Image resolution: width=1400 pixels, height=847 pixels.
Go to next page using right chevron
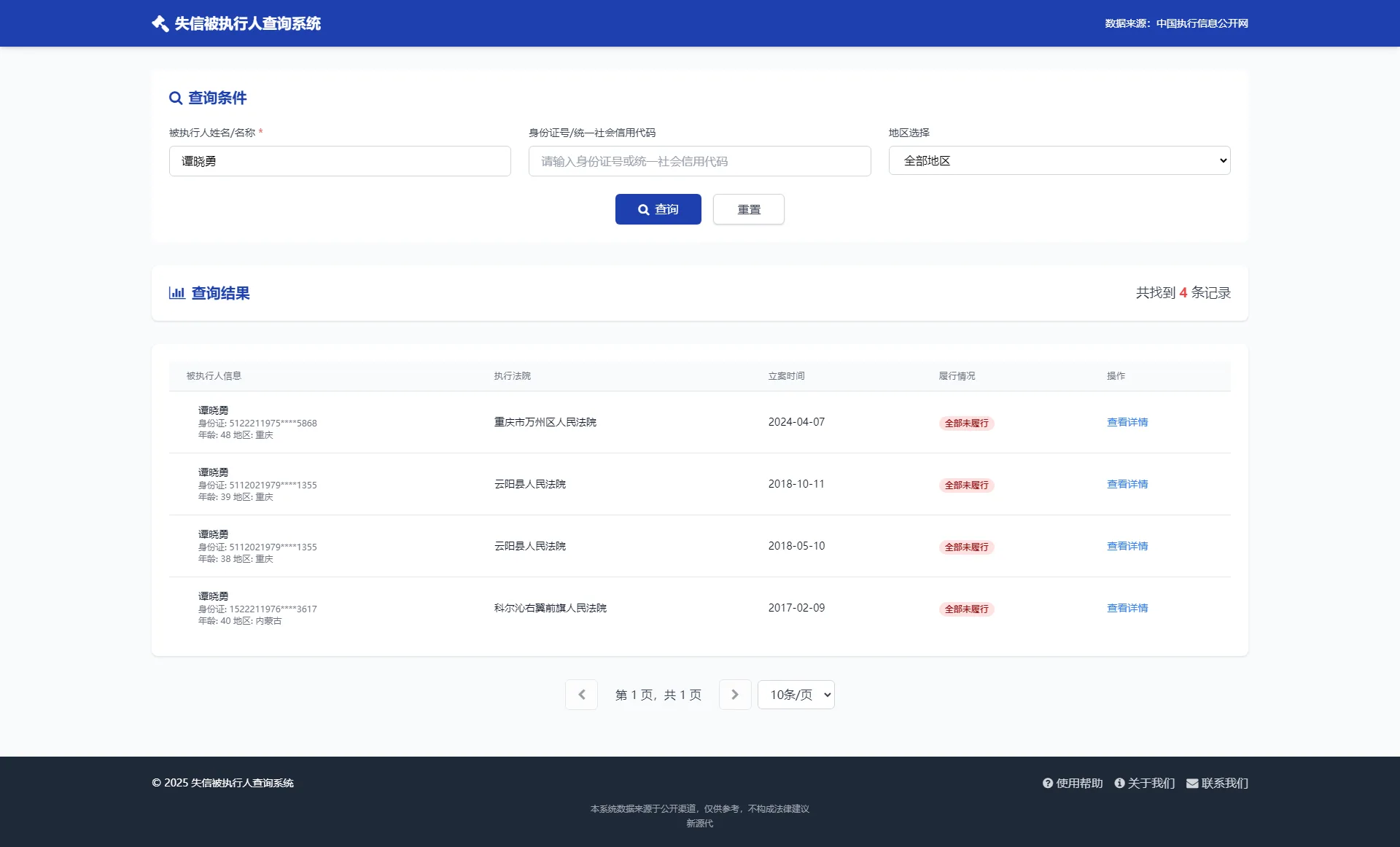coord(734,695)
